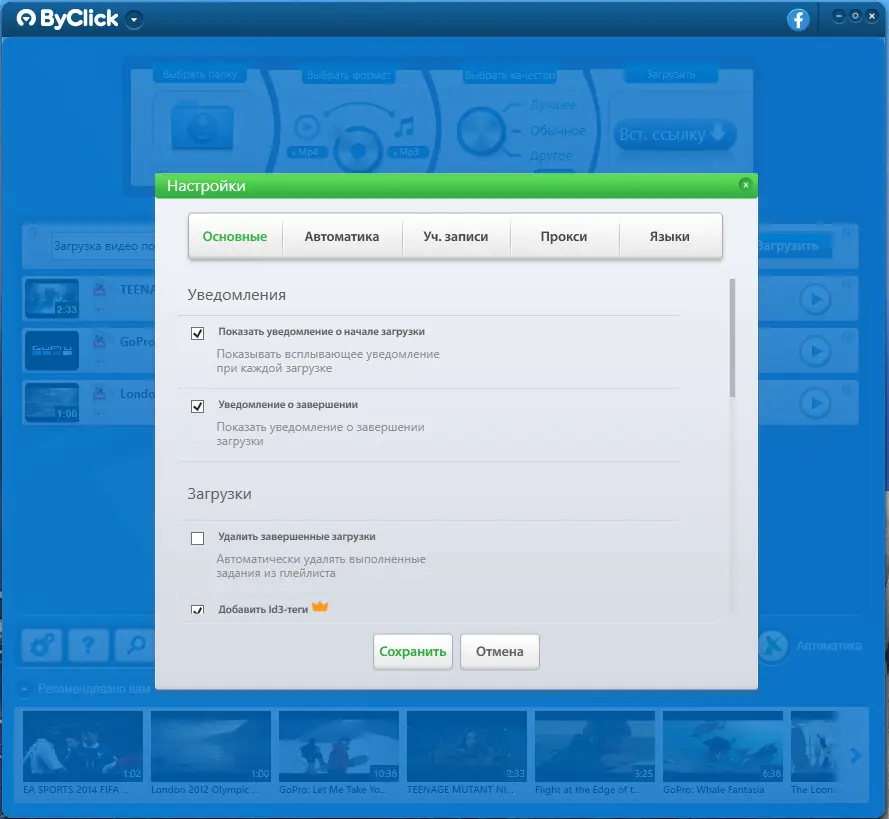
Task: Click the next arrow in recommendations row
Action: click(856, 755)
